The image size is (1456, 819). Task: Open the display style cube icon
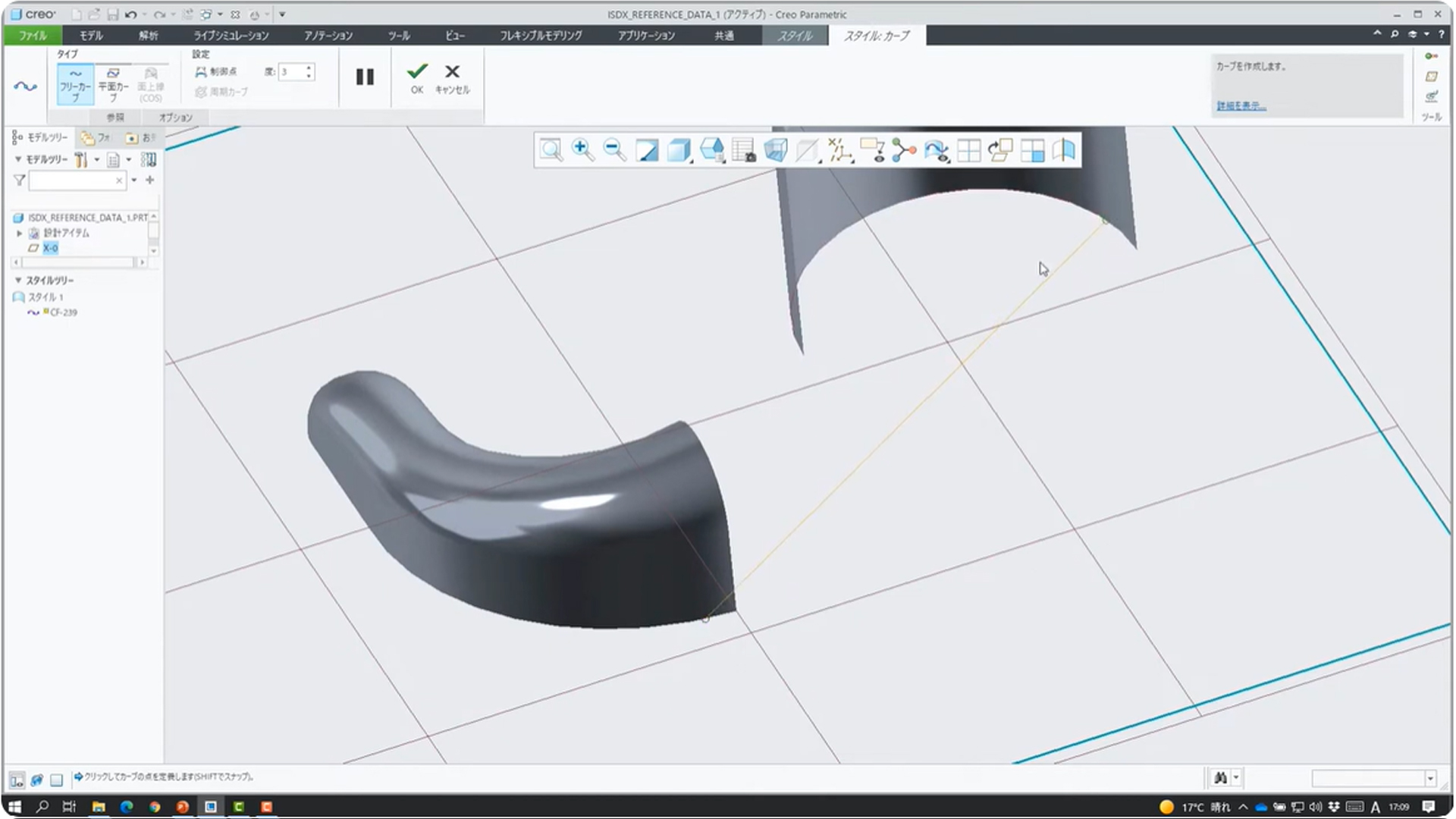pyautogui.click(x=679, y=150)
